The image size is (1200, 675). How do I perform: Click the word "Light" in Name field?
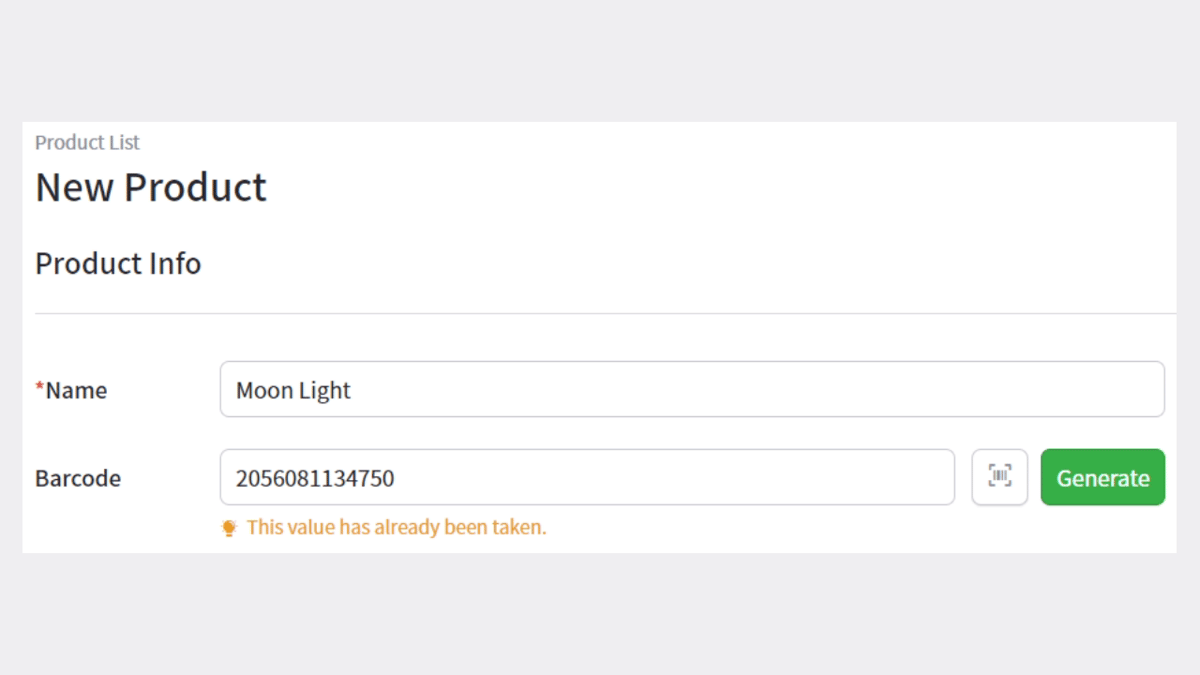point(323,390)
